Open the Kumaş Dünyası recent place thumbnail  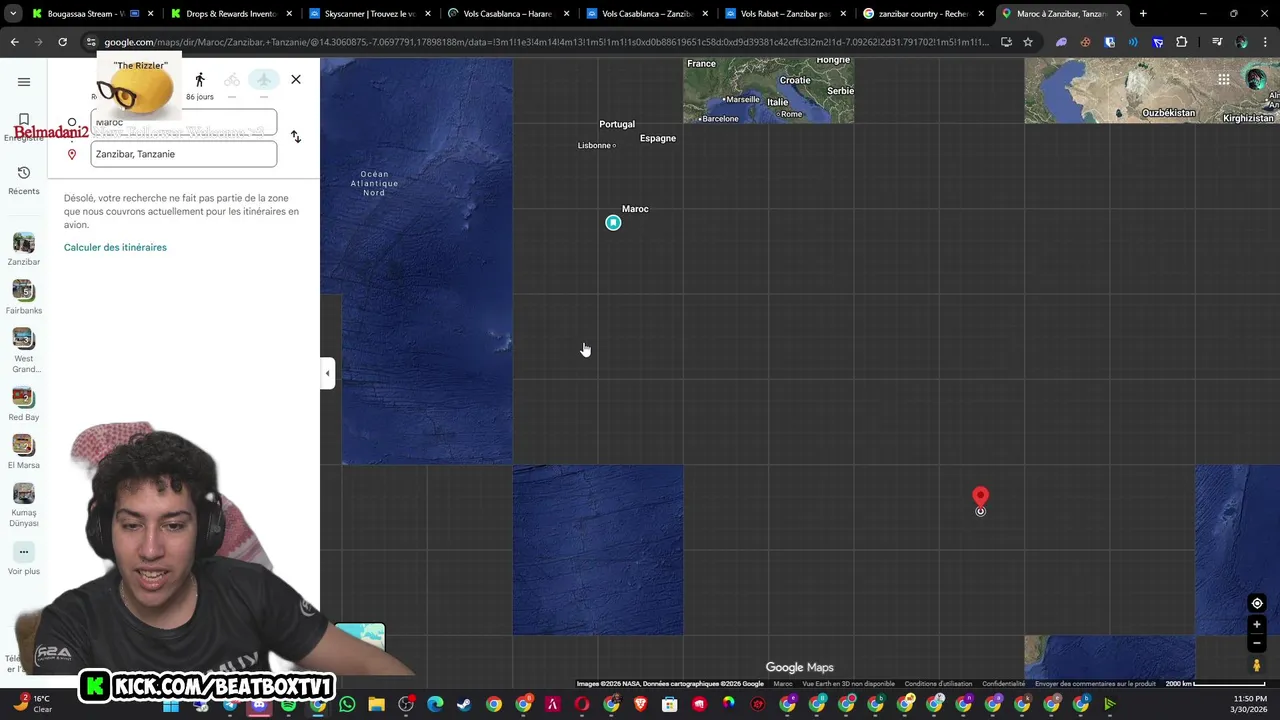24,493
